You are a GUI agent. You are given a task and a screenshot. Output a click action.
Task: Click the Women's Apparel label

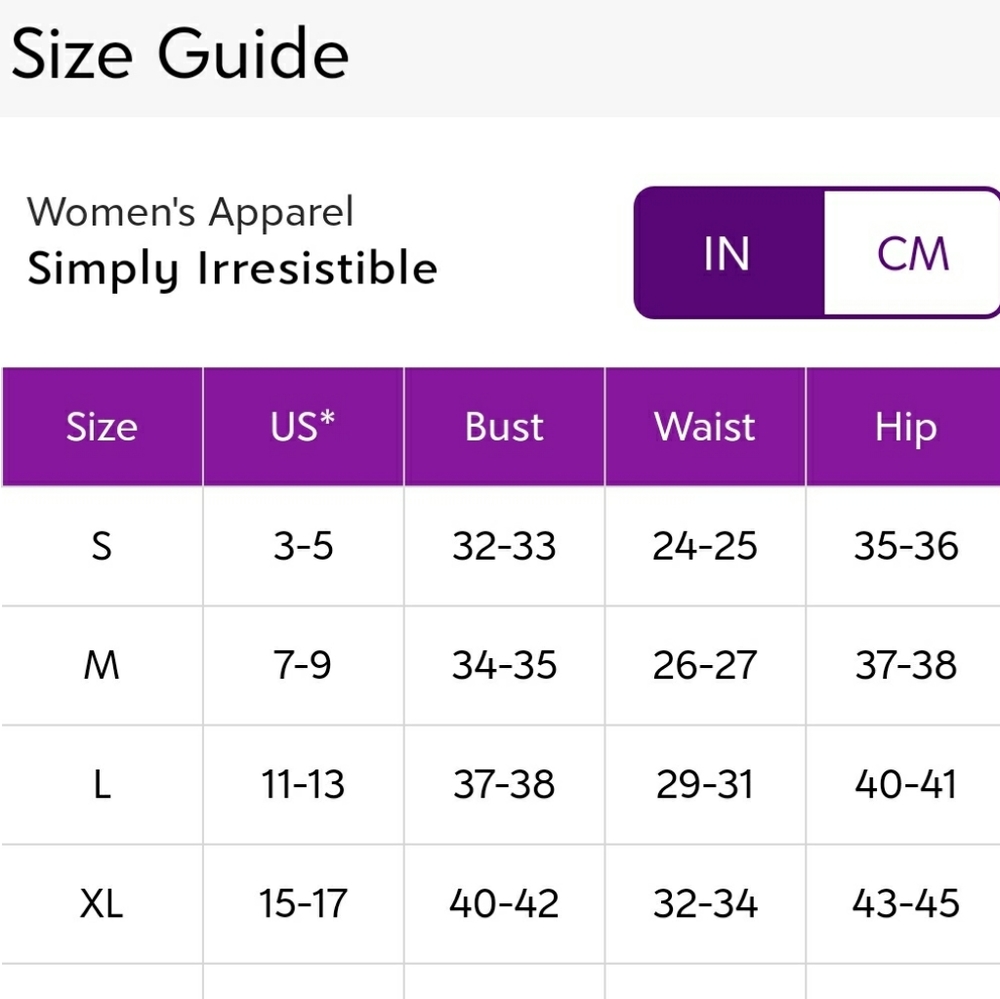[190, 212]
